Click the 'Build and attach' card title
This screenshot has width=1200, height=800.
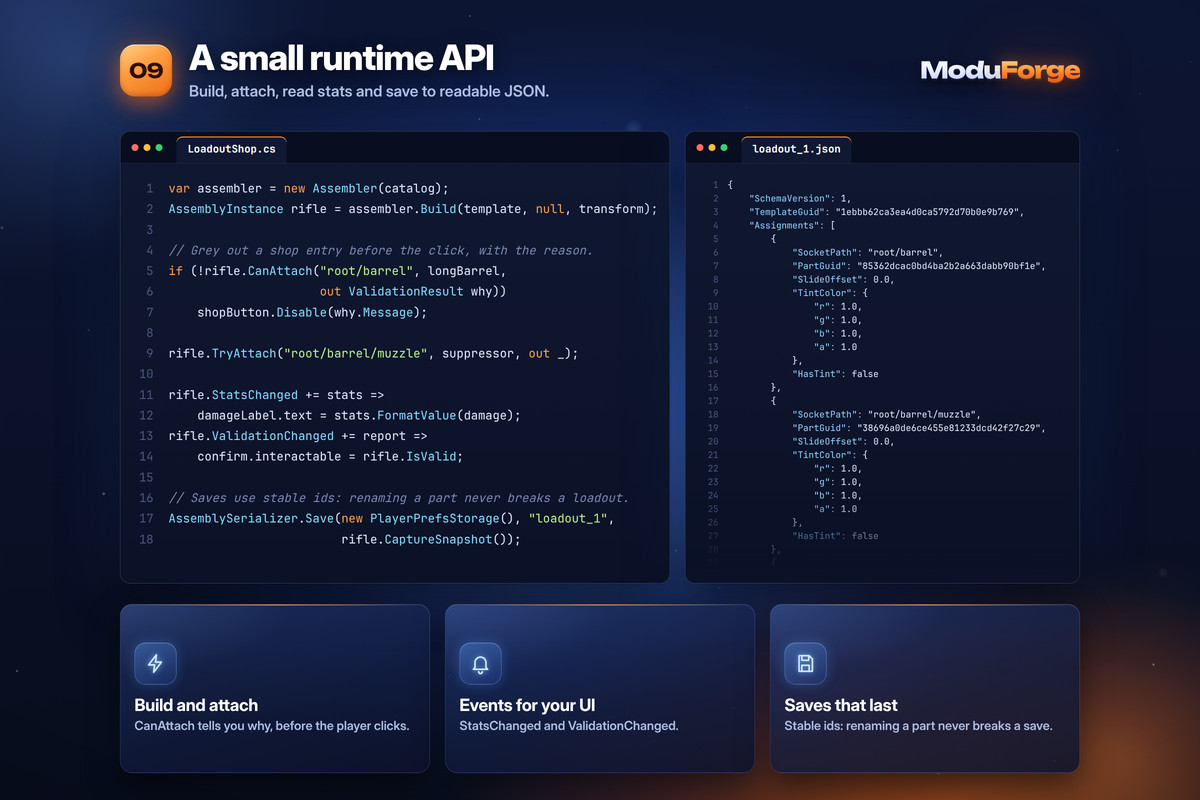(x=196, y=705)
